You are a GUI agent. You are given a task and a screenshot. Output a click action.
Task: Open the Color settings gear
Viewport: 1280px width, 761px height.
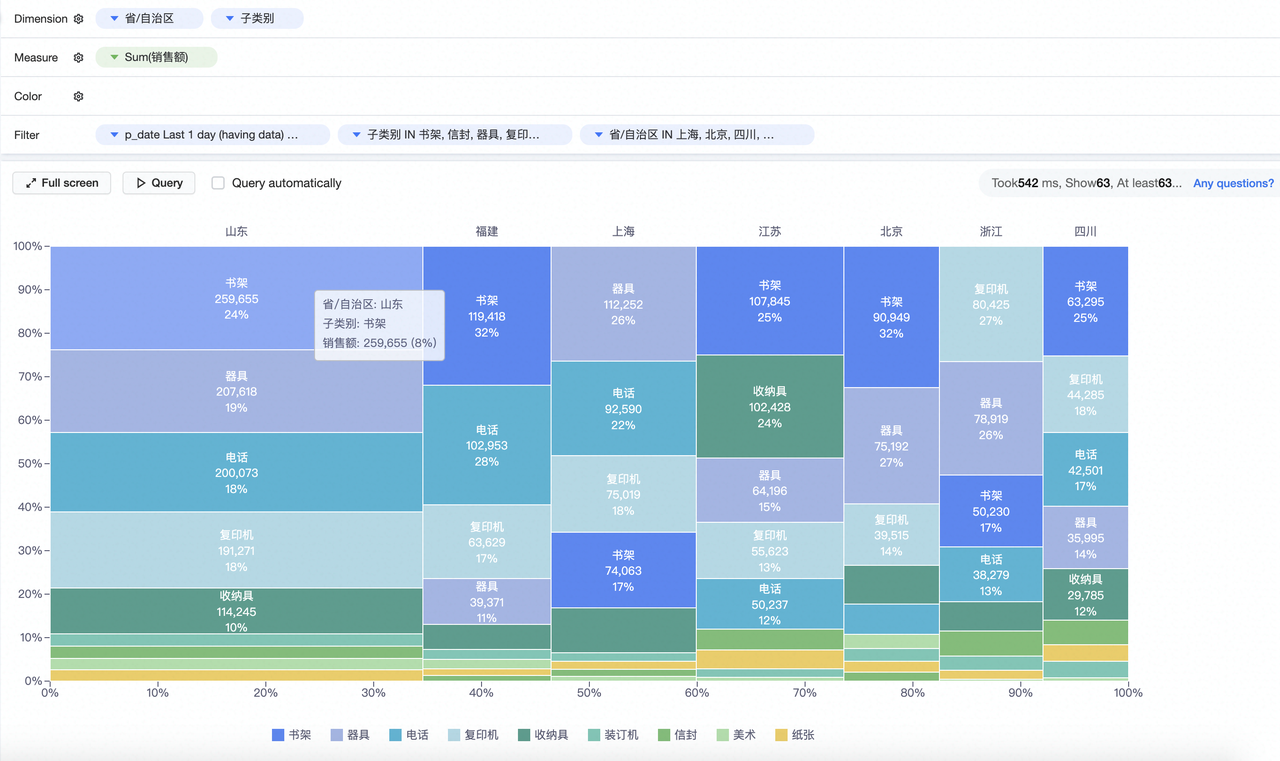[x=79, y=97]
